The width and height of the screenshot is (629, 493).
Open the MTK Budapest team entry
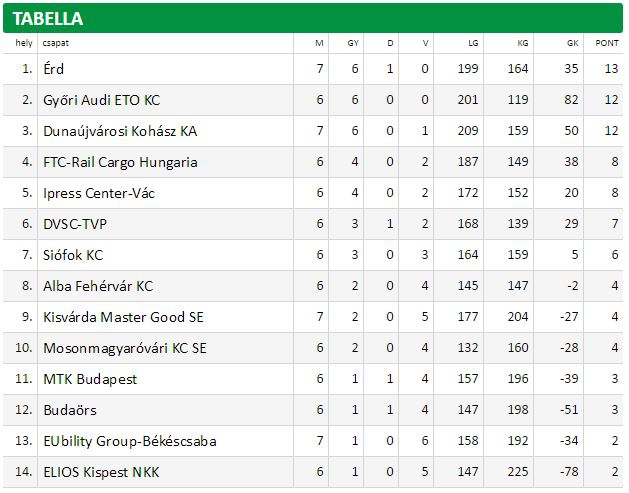click(90, 379)
